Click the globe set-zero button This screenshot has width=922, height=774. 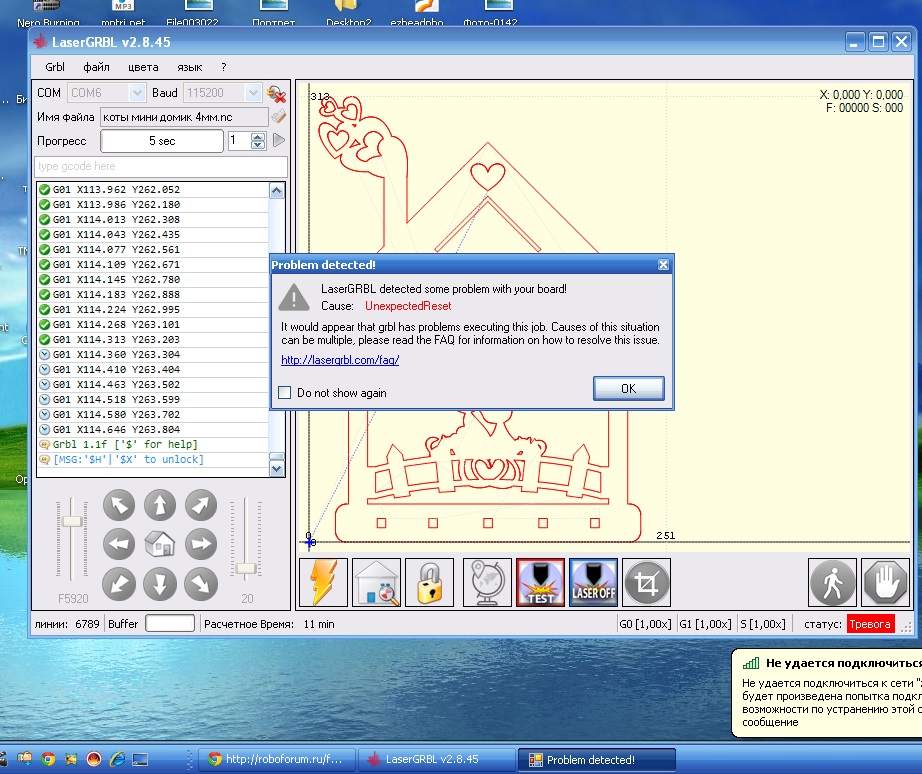coord(487,582)
